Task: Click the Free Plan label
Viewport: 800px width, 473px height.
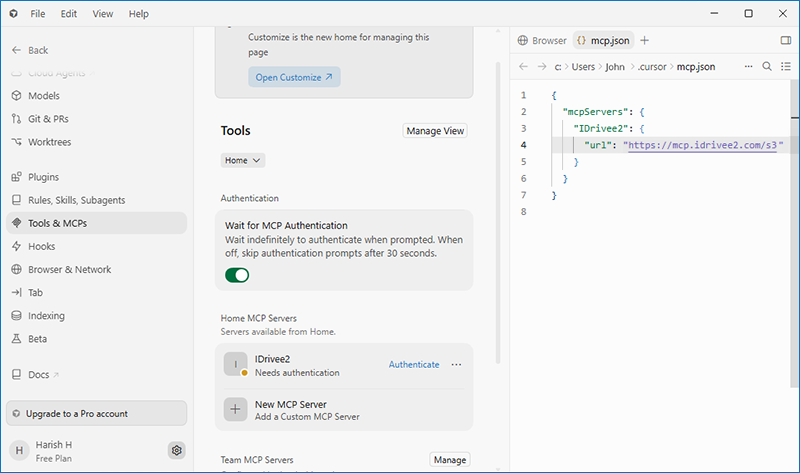Action: [x=54, y=459]
